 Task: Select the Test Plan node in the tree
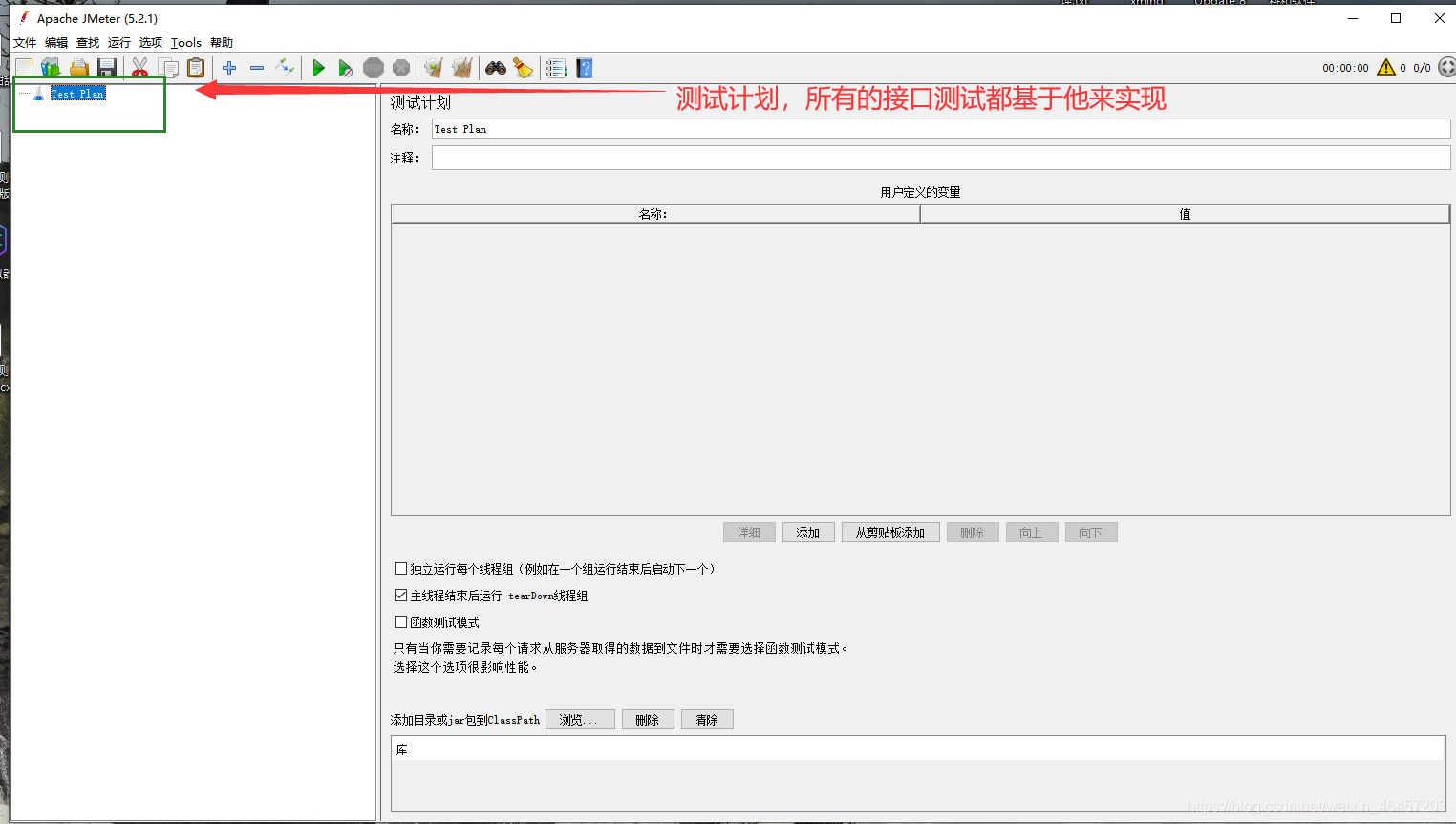click(77, 94)
